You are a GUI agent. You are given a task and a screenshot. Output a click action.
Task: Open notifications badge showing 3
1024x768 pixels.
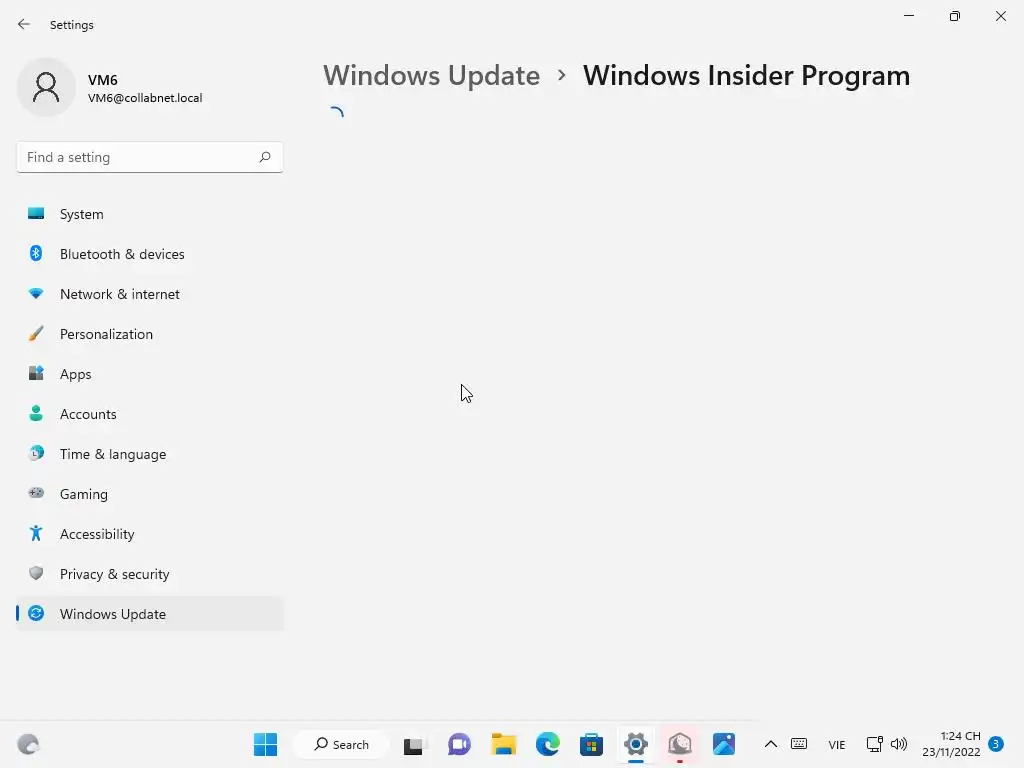click(x=996, y=744)
